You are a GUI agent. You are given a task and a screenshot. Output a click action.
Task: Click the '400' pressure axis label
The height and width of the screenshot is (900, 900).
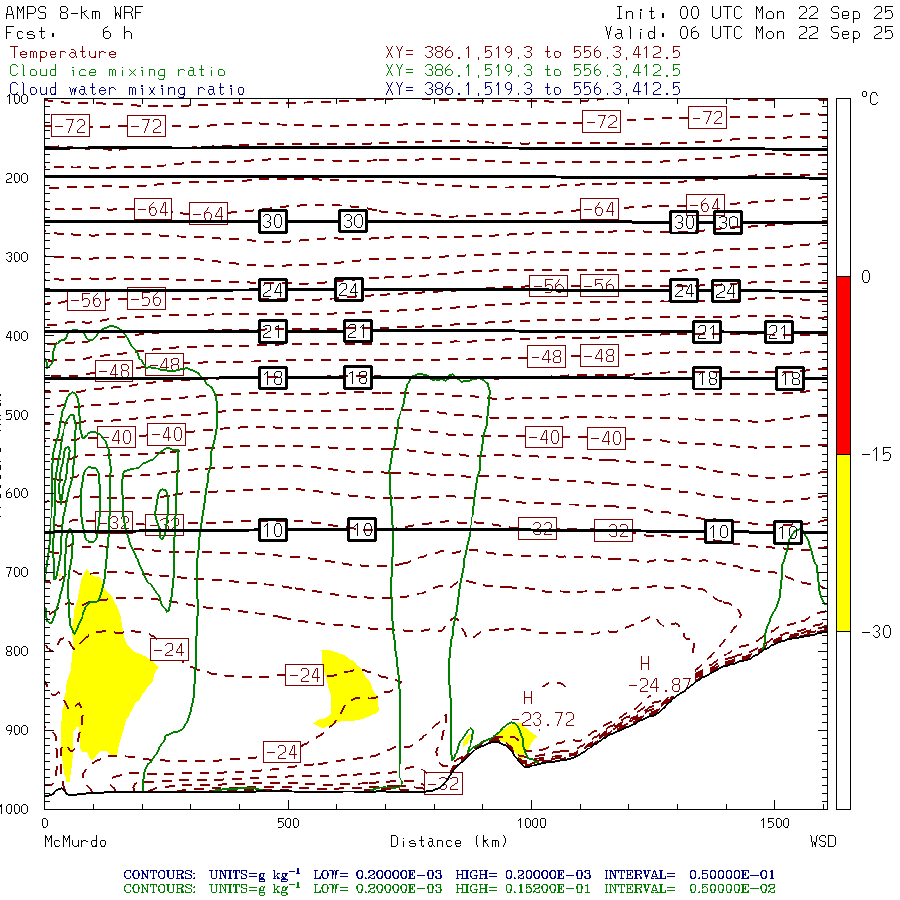pos(17,336)
